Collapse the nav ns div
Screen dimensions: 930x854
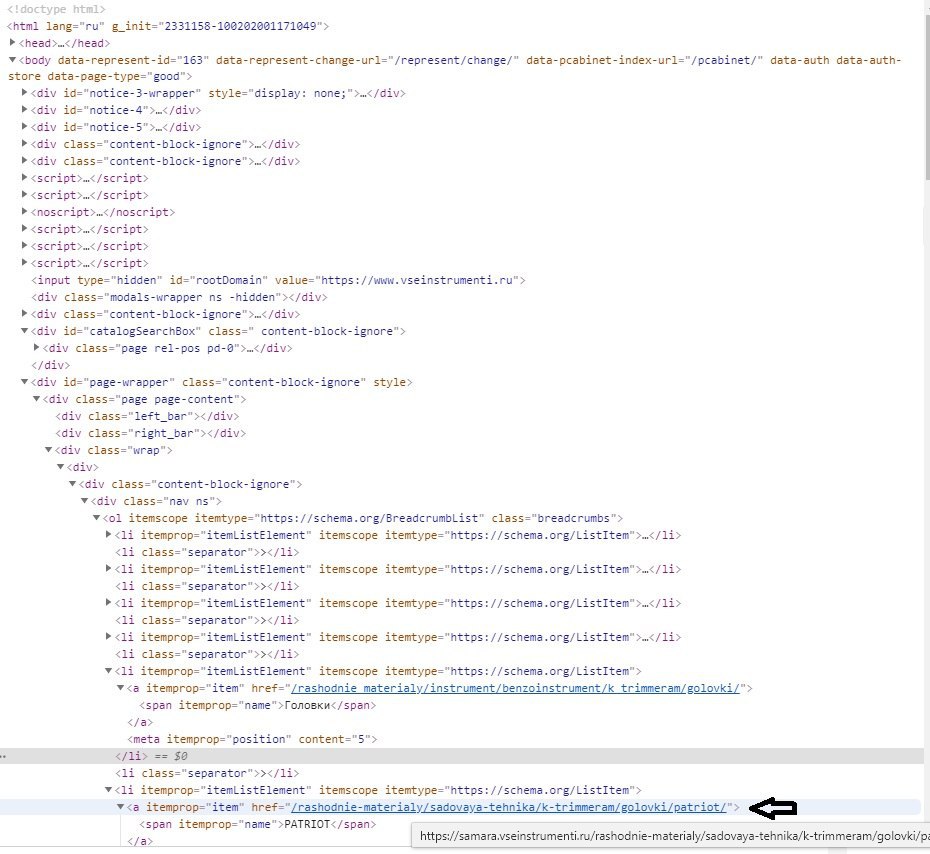(84, 501)
